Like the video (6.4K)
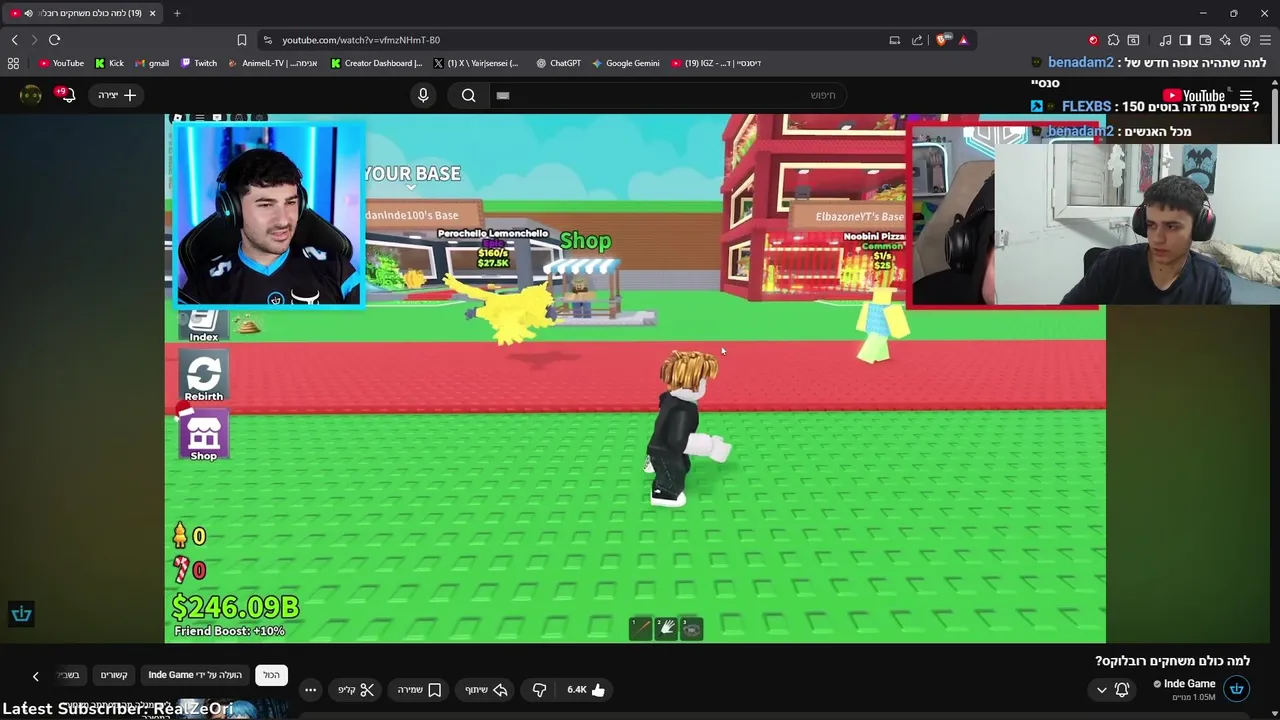Image resolution: width=1280 pixels, height=720 pixels. click(x=586, y=690)
